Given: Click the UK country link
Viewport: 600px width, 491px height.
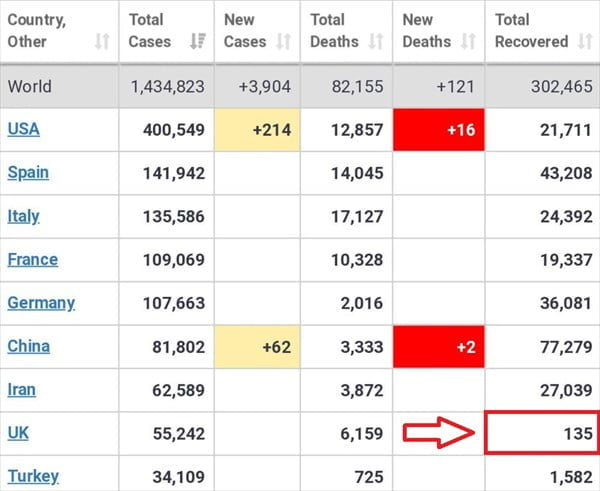Looking at the screenshot, I should (x=18, y=433).
